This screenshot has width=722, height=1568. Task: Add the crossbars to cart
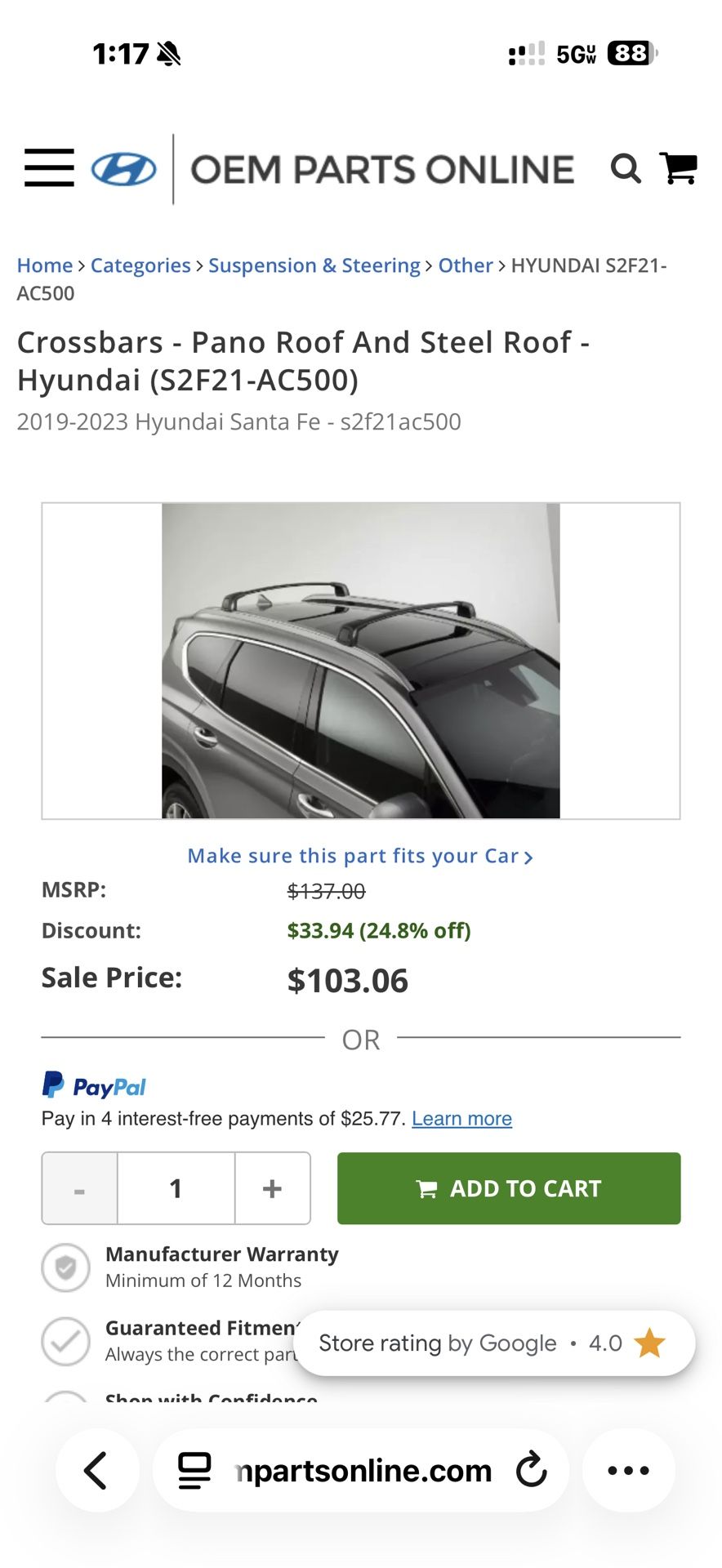508,1188
